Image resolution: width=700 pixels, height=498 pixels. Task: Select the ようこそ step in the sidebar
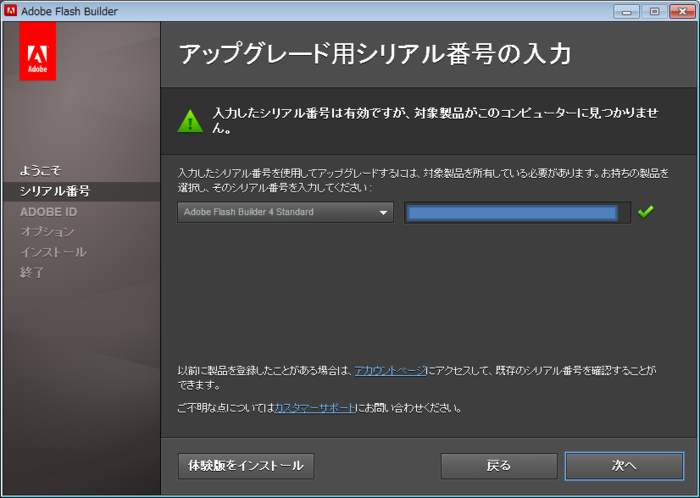40,170
